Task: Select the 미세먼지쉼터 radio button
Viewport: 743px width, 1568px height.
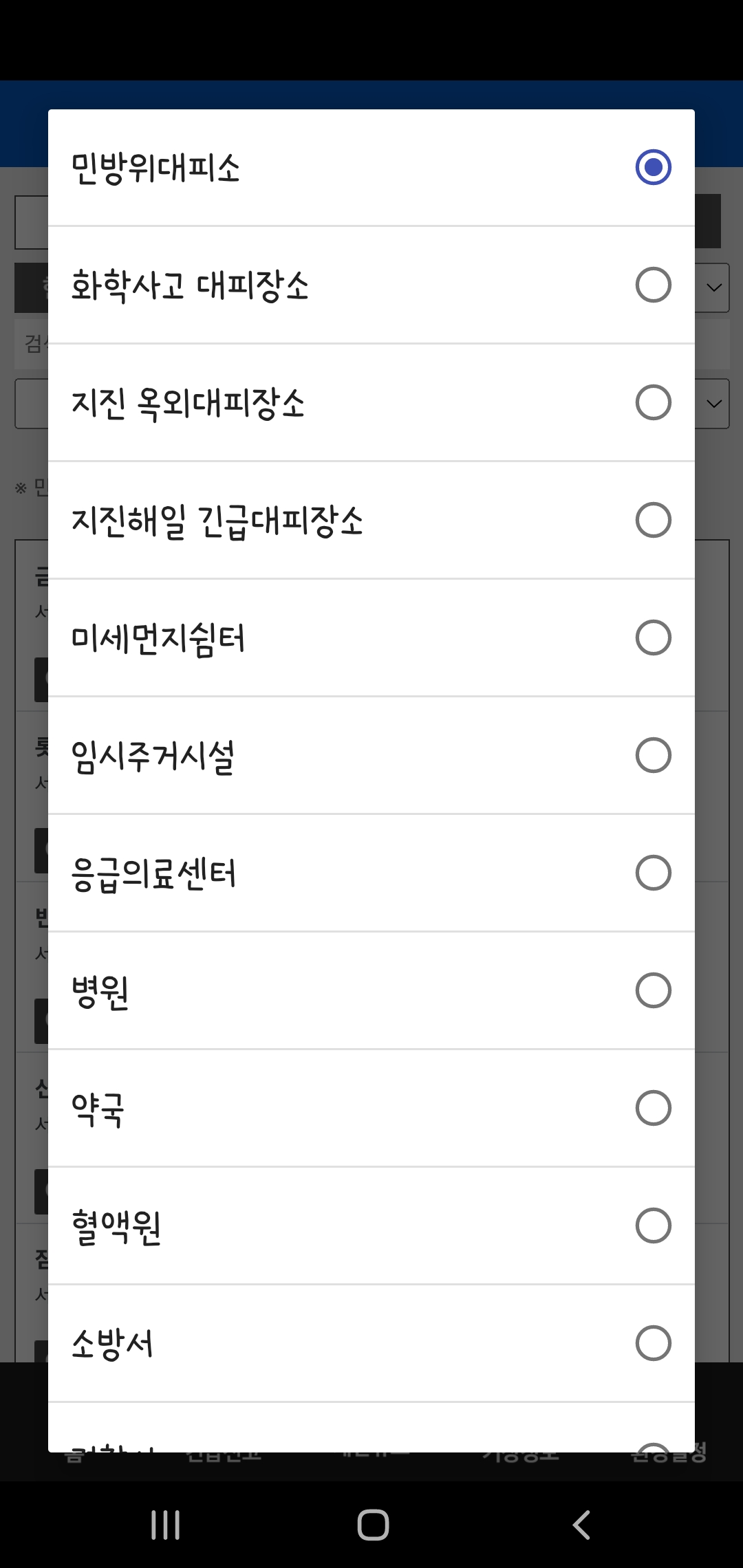Action: [653, 638]
